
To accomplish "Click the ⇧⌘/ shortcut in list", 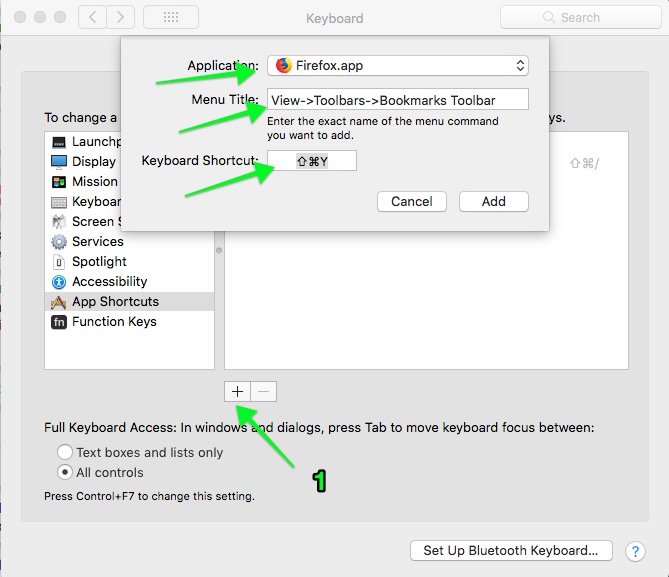I will pyautogui.click(x=584, y=163).
